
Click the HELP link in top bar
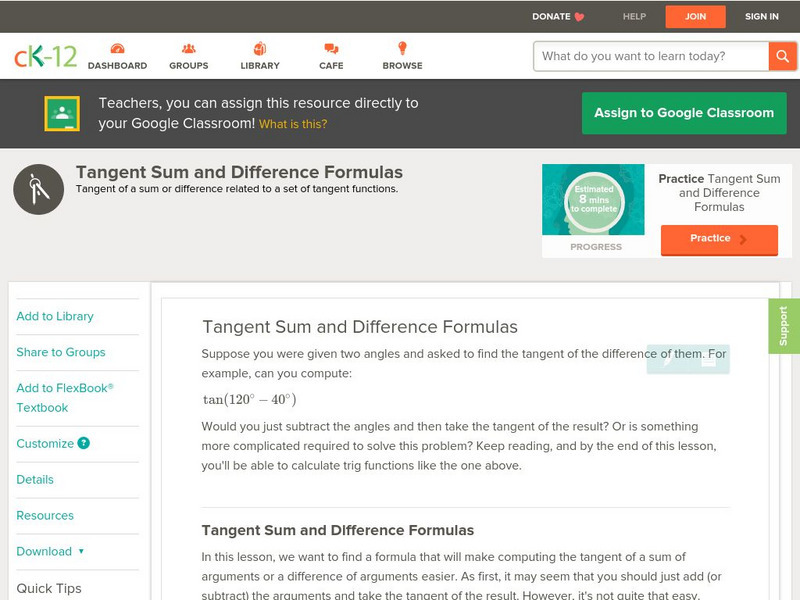(x=634, y=16)
